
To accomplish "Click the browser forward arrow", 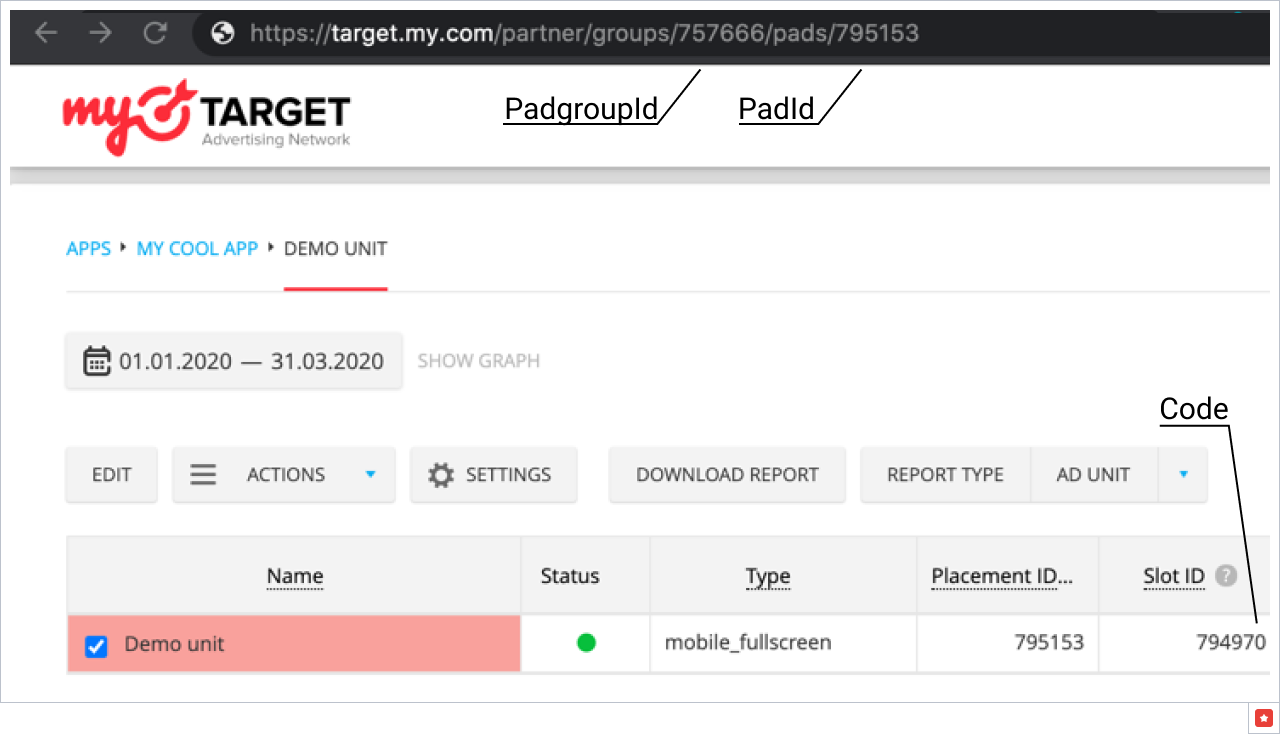I will [100, 33].
